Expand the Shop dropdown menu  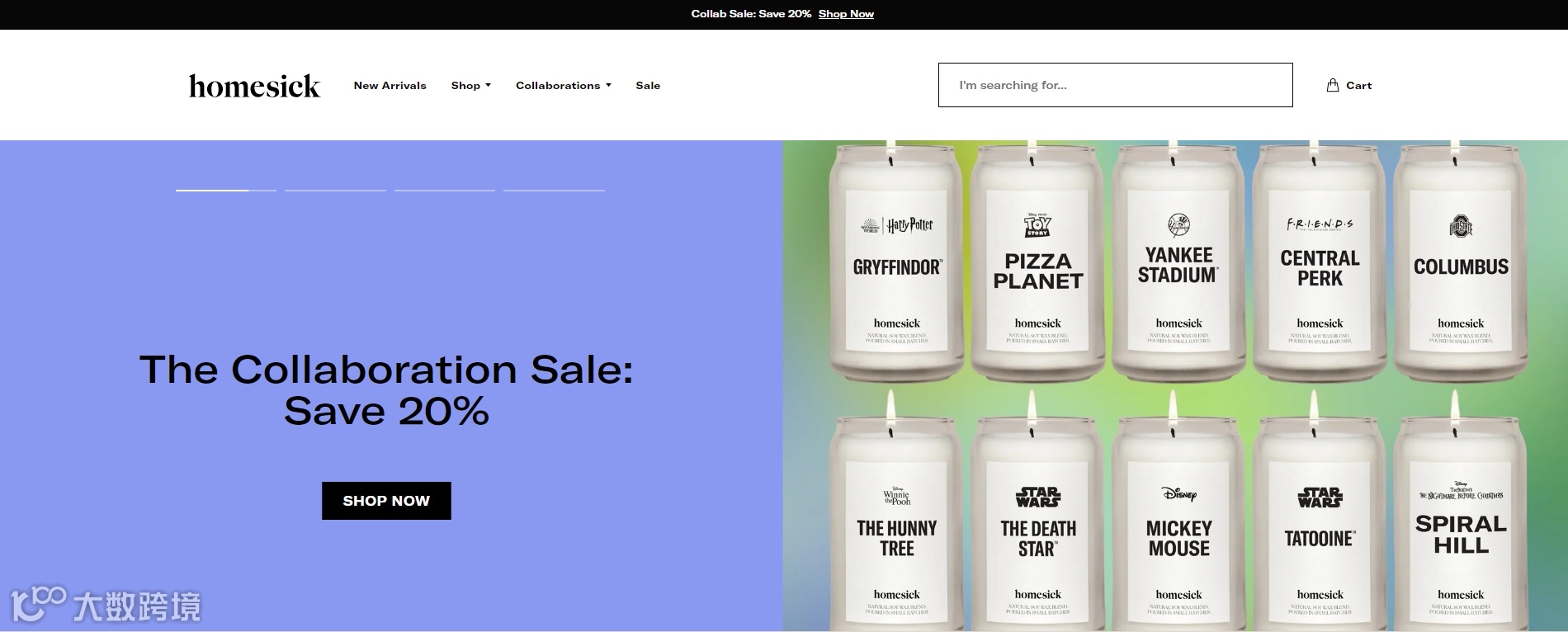(470, 85)
